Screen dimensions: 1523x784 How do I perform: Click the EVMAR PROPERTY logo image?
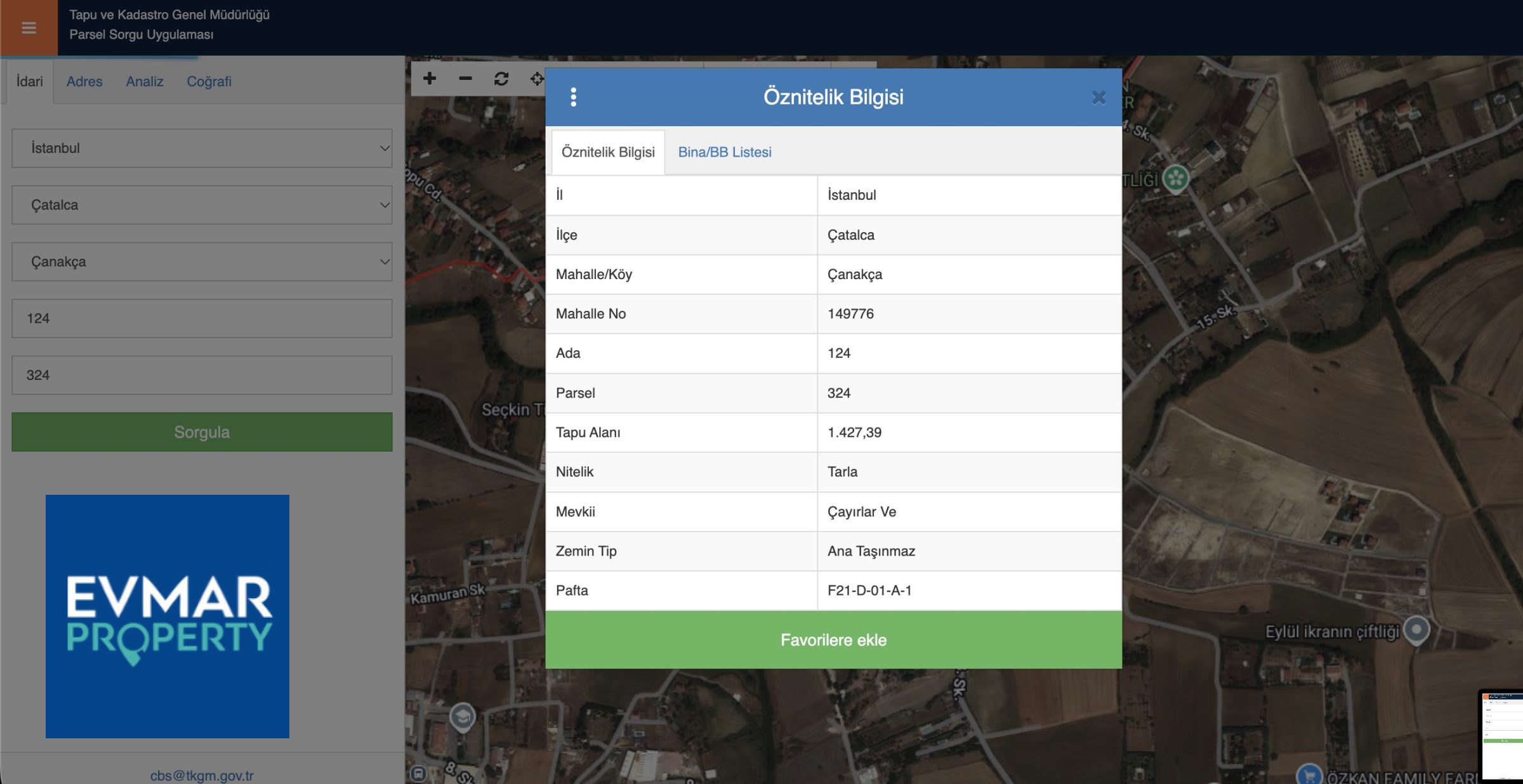168,616
